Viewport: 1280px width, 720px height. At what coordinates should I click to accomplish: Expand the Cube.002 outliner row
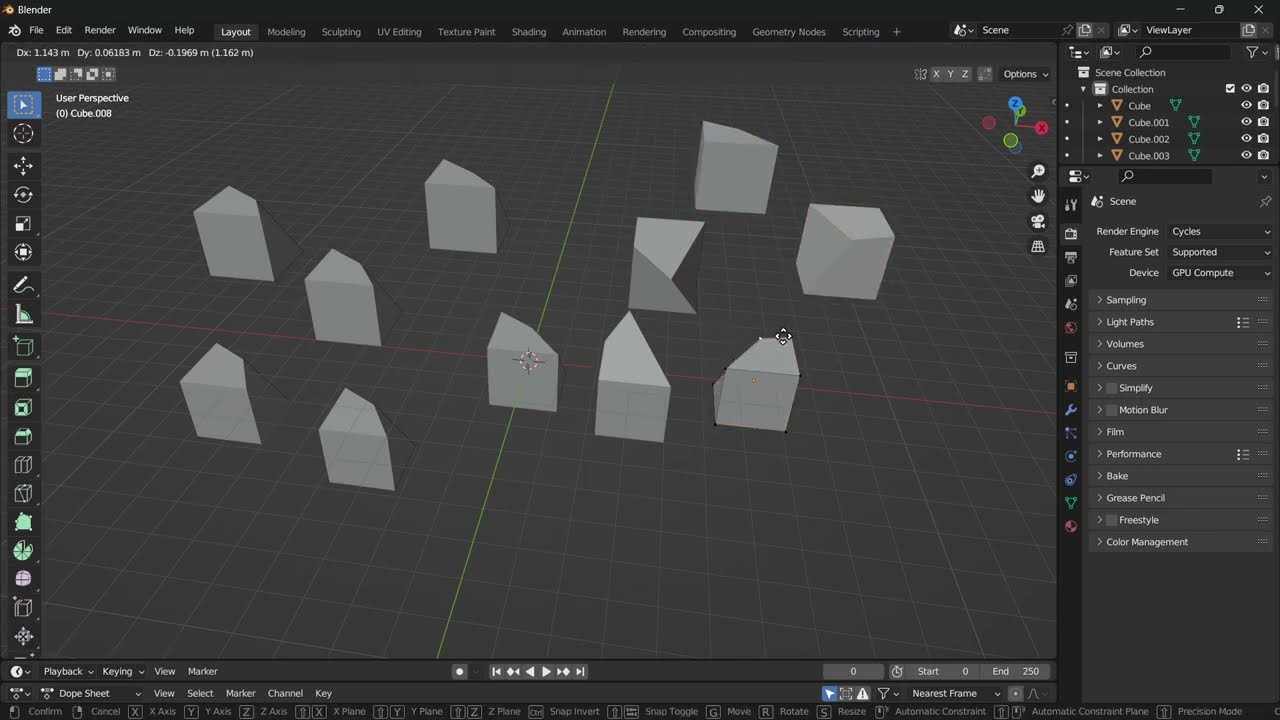1100,139
